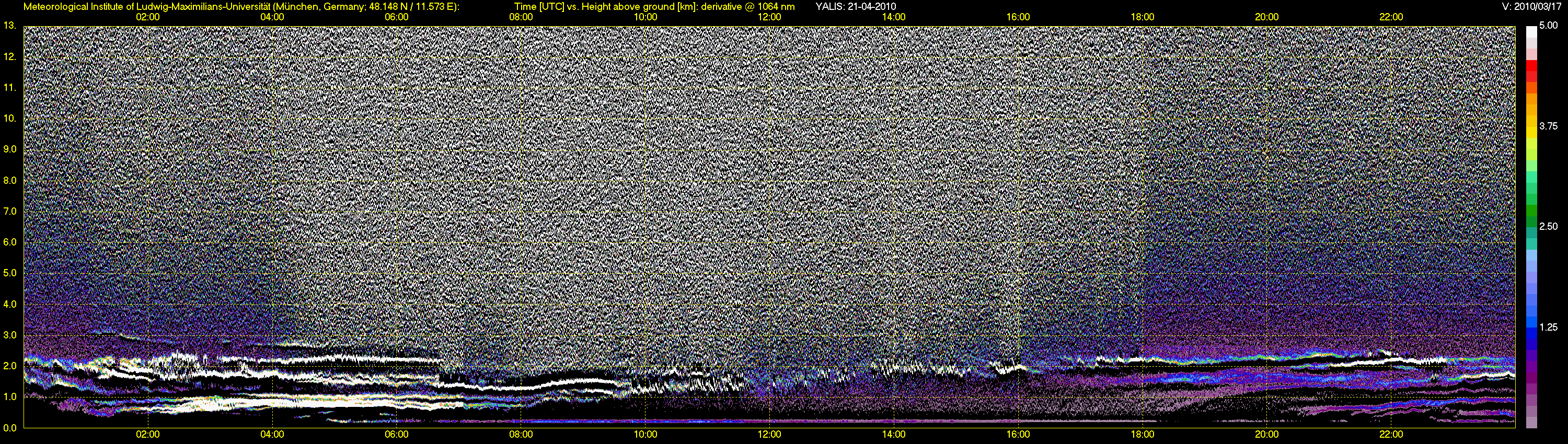Click the institute title text in the header
This screenshot has width=1568, height=444.
pos(241,7)
